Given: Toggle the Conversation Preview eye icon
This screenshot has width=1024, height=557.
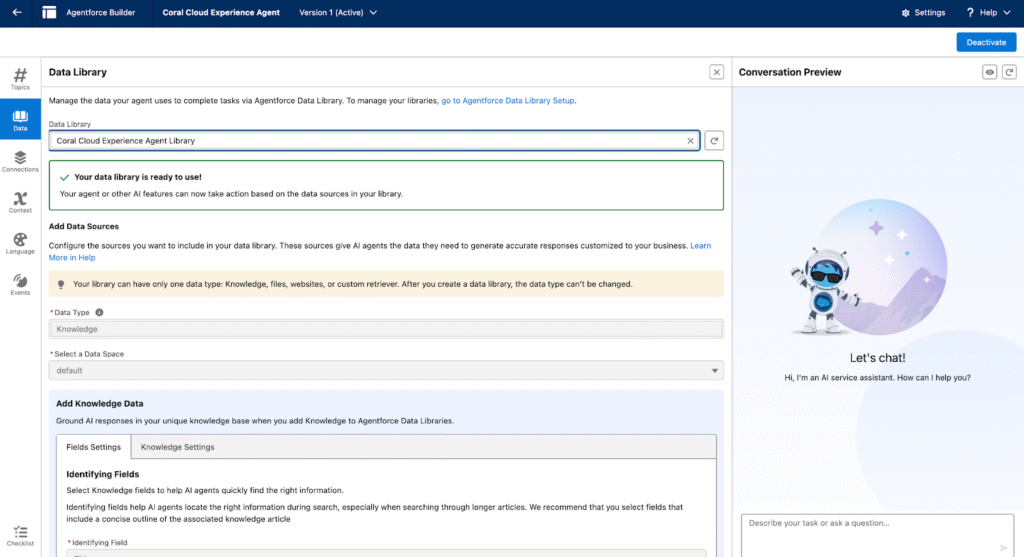Looking at the screenshot, I should point(989,72).
